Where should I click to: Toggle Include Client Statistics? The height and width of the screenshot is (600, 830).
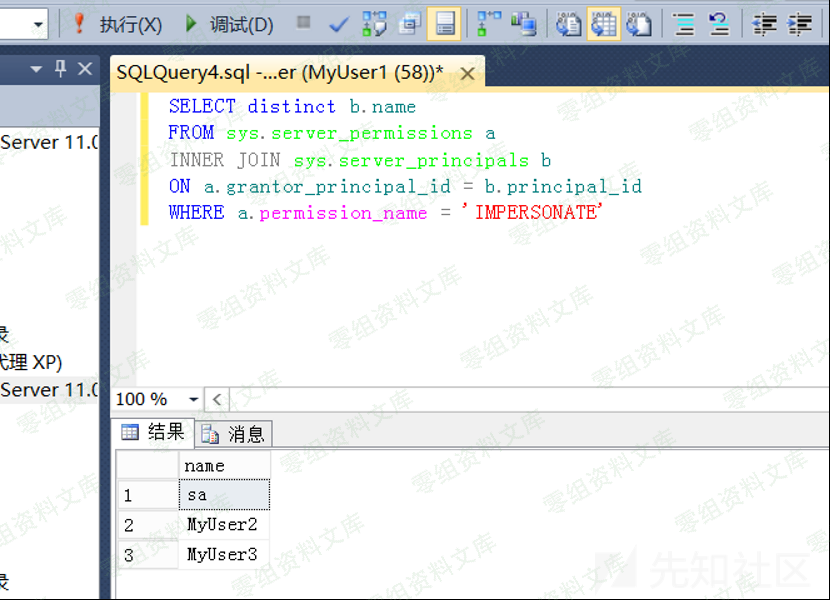click(x=523, y=24)
